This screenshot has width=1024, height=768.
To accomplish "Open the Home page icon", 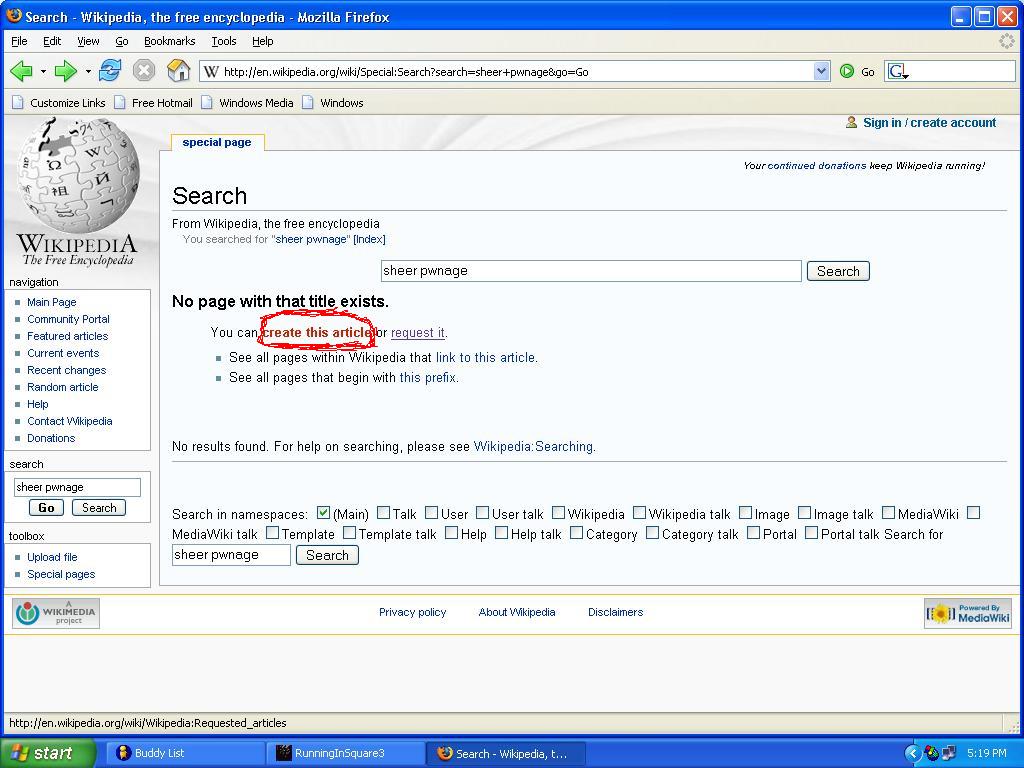I will point(178,70).
